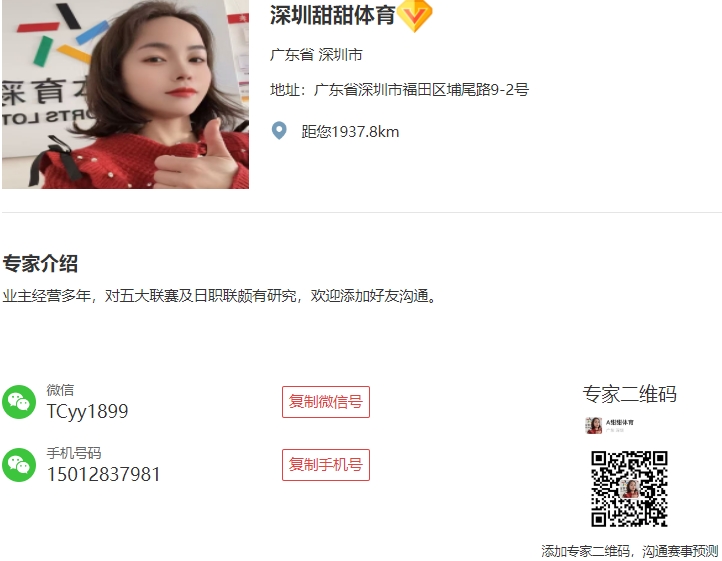Click the A甜甜体育 name above QR code
Image resolution: width=722 pixels, height=561 pixels.
click(620, 422)
